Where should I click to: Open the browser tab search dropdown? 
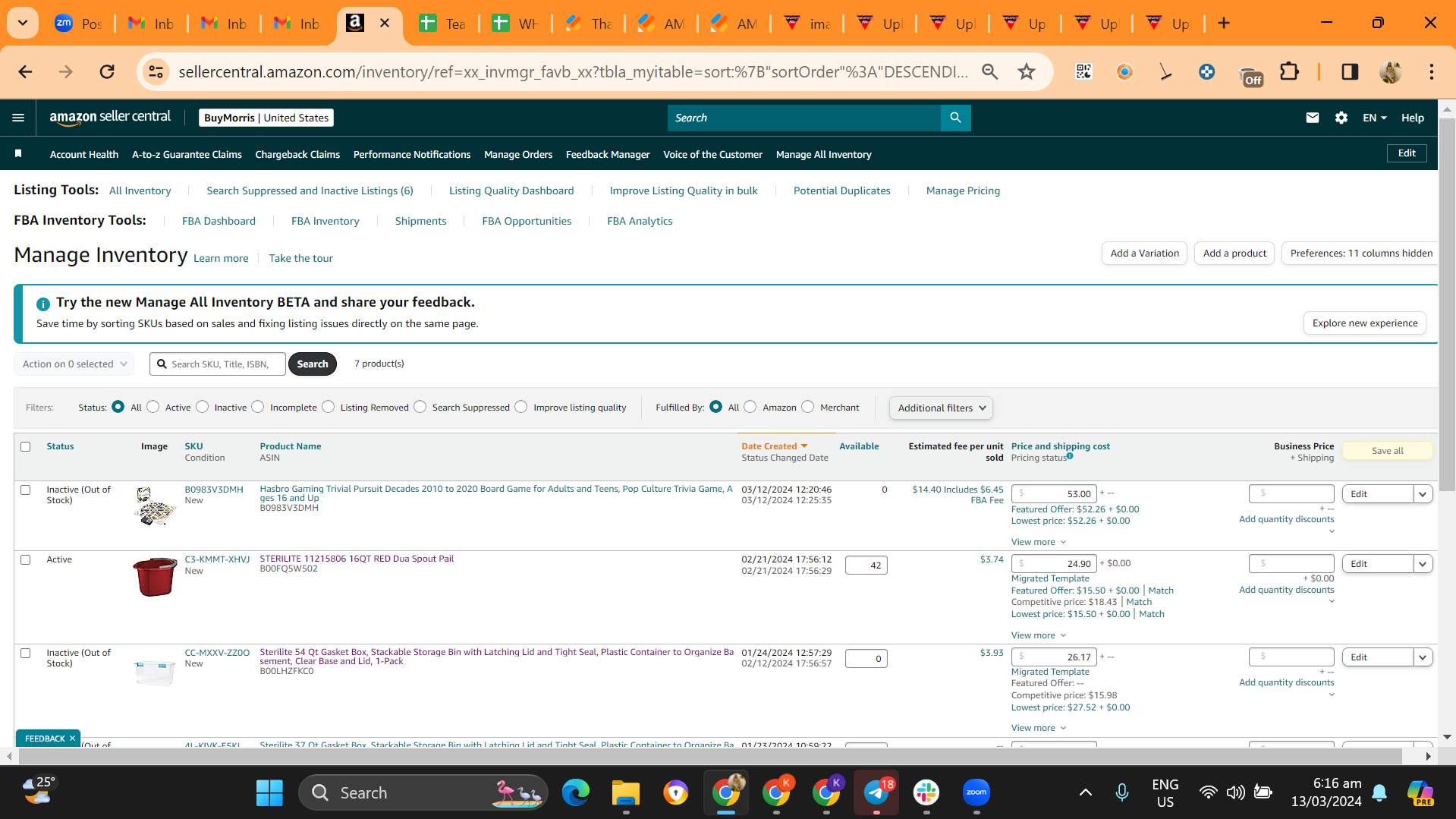click(23, 23)
